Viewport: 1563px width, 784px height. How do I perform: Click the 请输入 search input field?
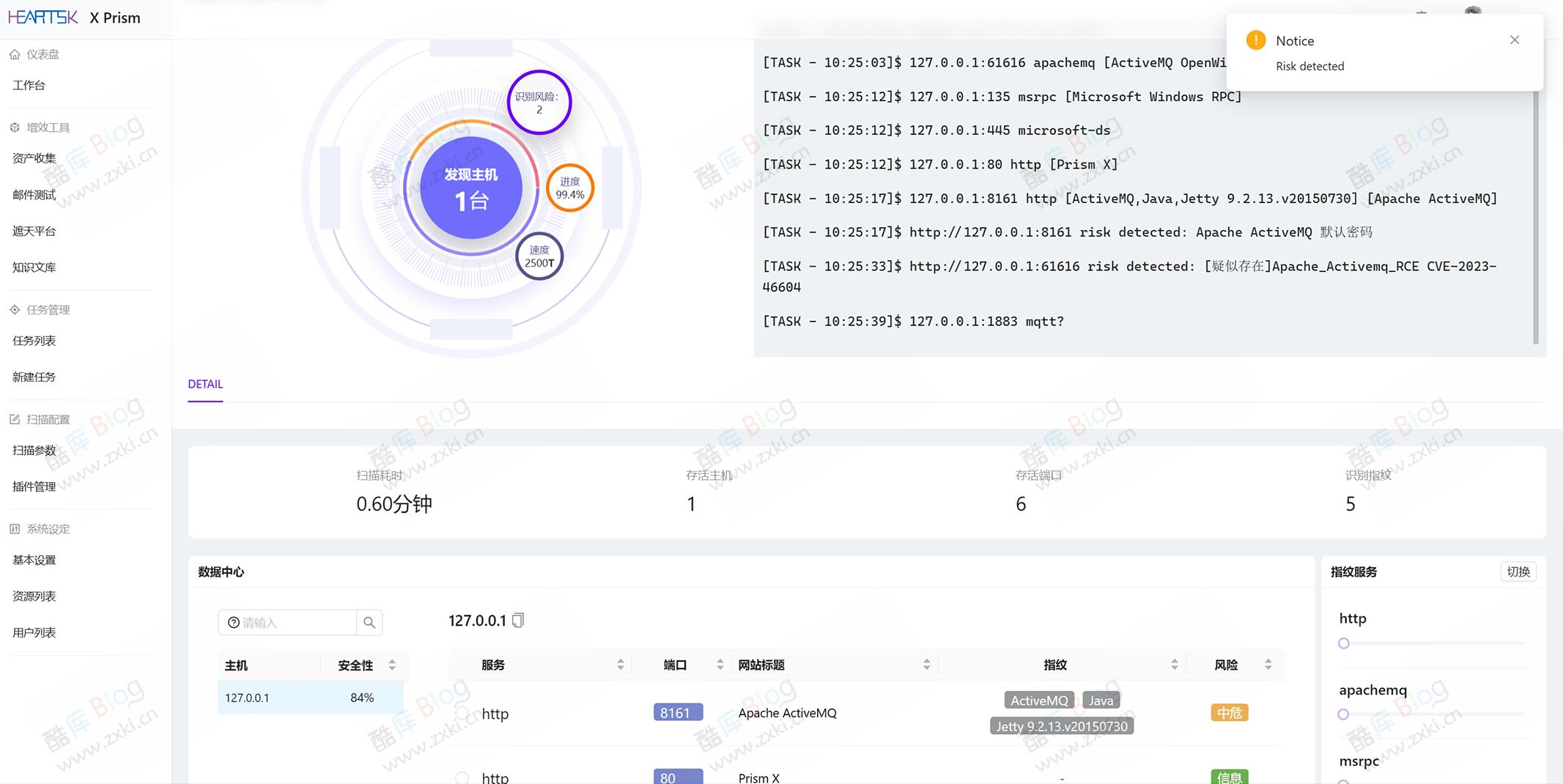[x=293, y=623]
